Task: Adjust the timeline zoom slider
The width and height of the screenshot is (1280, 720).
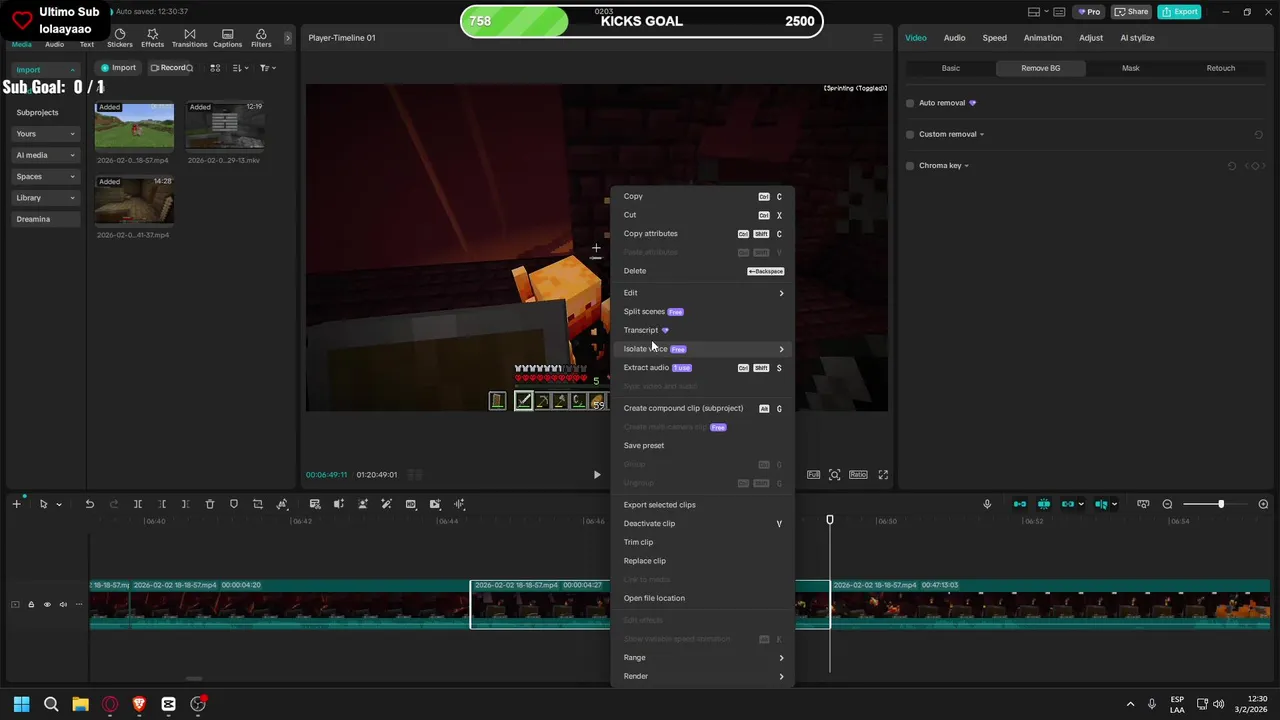Action: (1220, 504)
